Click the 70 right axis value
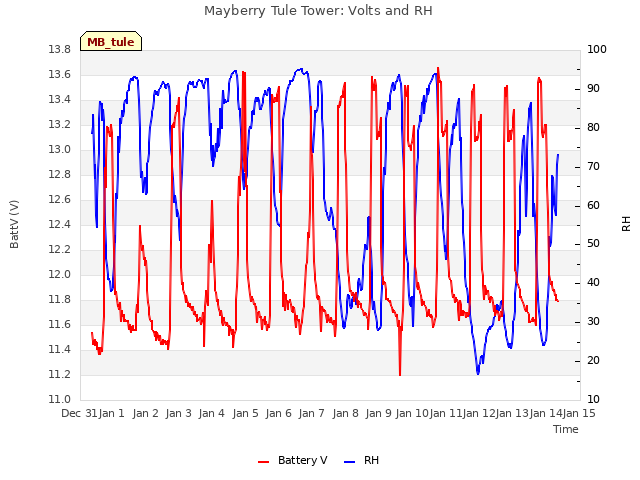Viewport: 640px width, 480px height. point(593,167)
